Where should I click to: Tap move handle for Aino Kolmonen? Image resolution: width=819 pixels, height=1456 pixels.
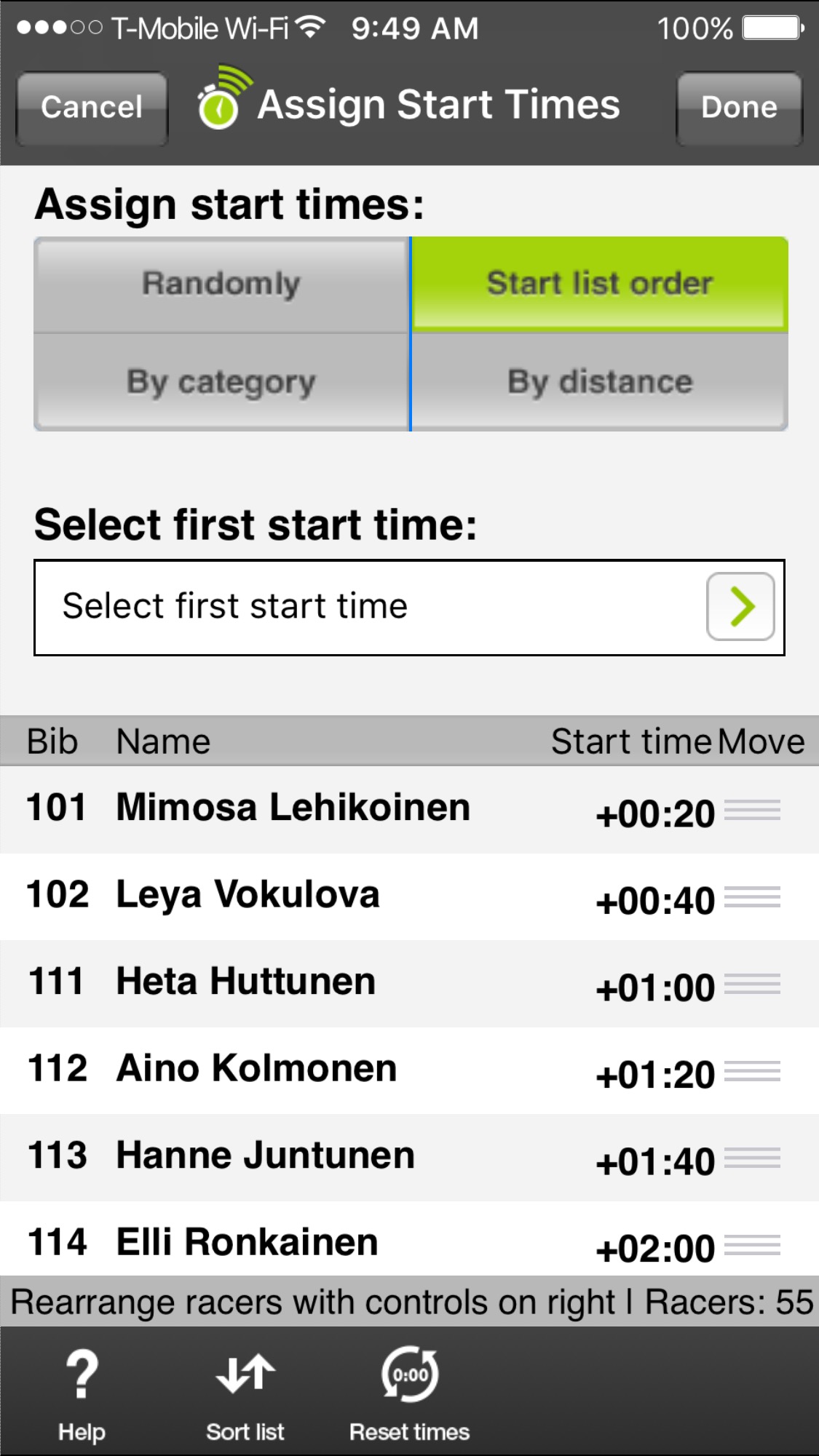[753, 1071]
